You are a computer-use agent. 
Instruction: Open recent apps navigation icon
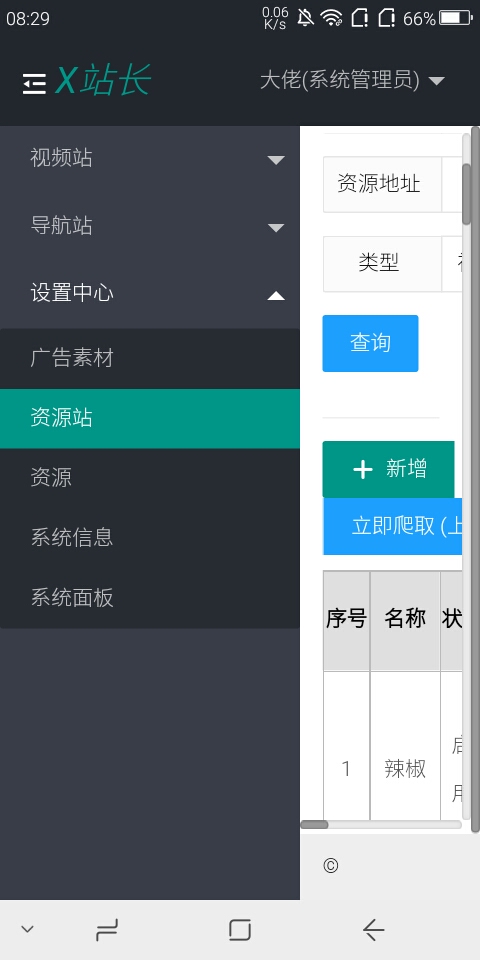[107, 931]
